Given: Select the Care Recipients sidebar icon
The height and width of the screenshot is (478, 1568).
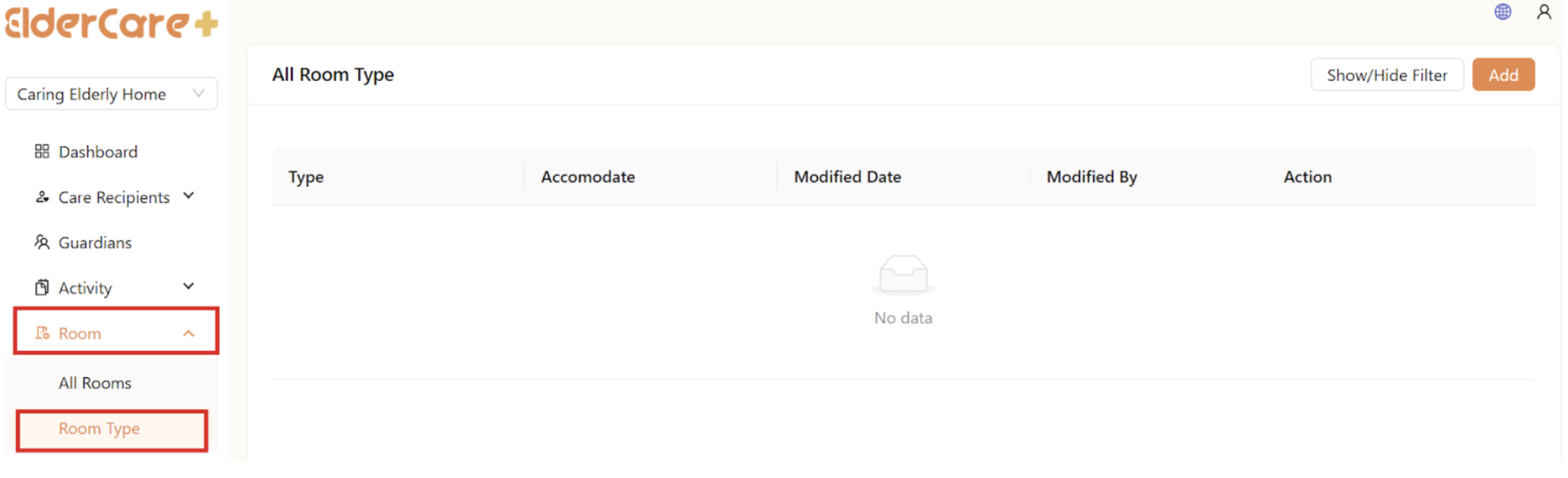Looking at the screenshot, I should pos(42,197).
